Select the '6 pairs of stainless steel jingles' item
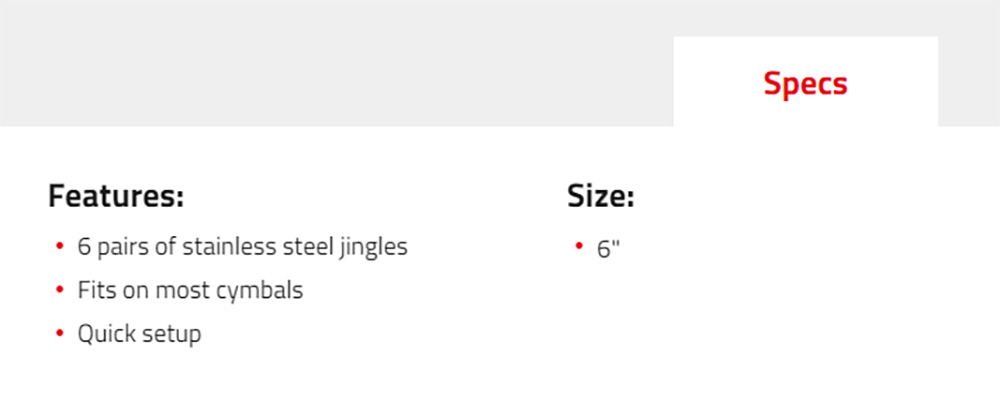 pyautogui.click(x=242, y=247)
